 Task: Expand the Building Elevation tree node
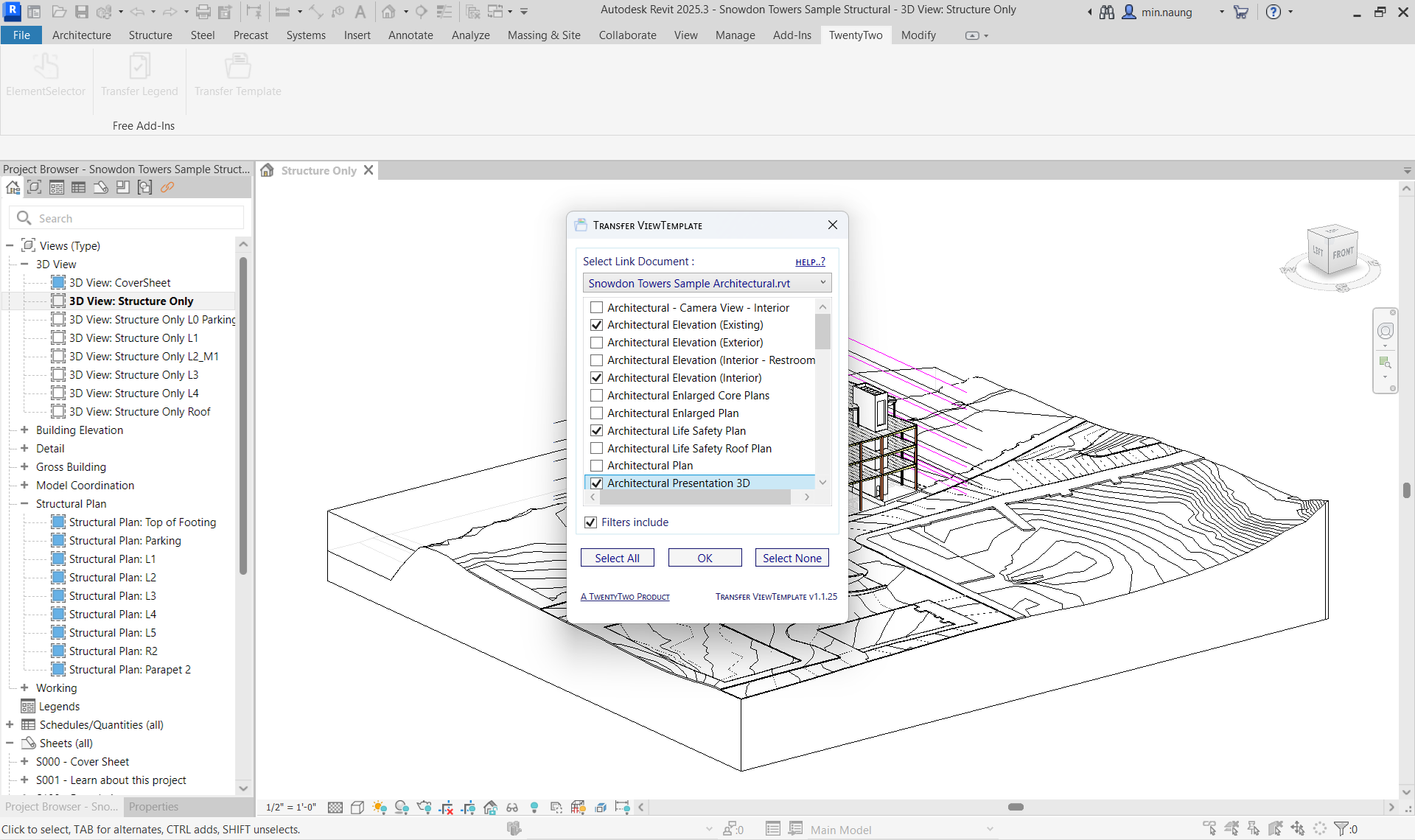(24, 430)
